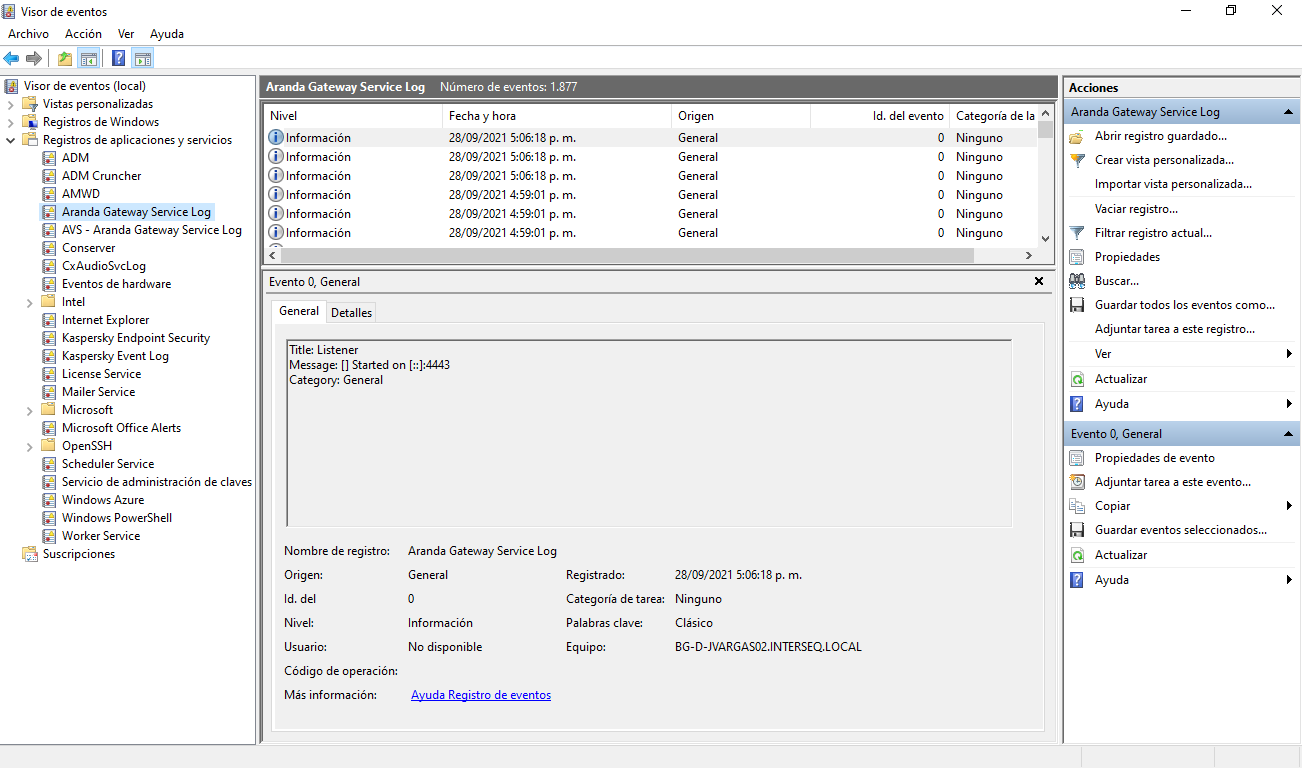
Task: Click the blue help toolbar icon
Action: coord(118,59)
